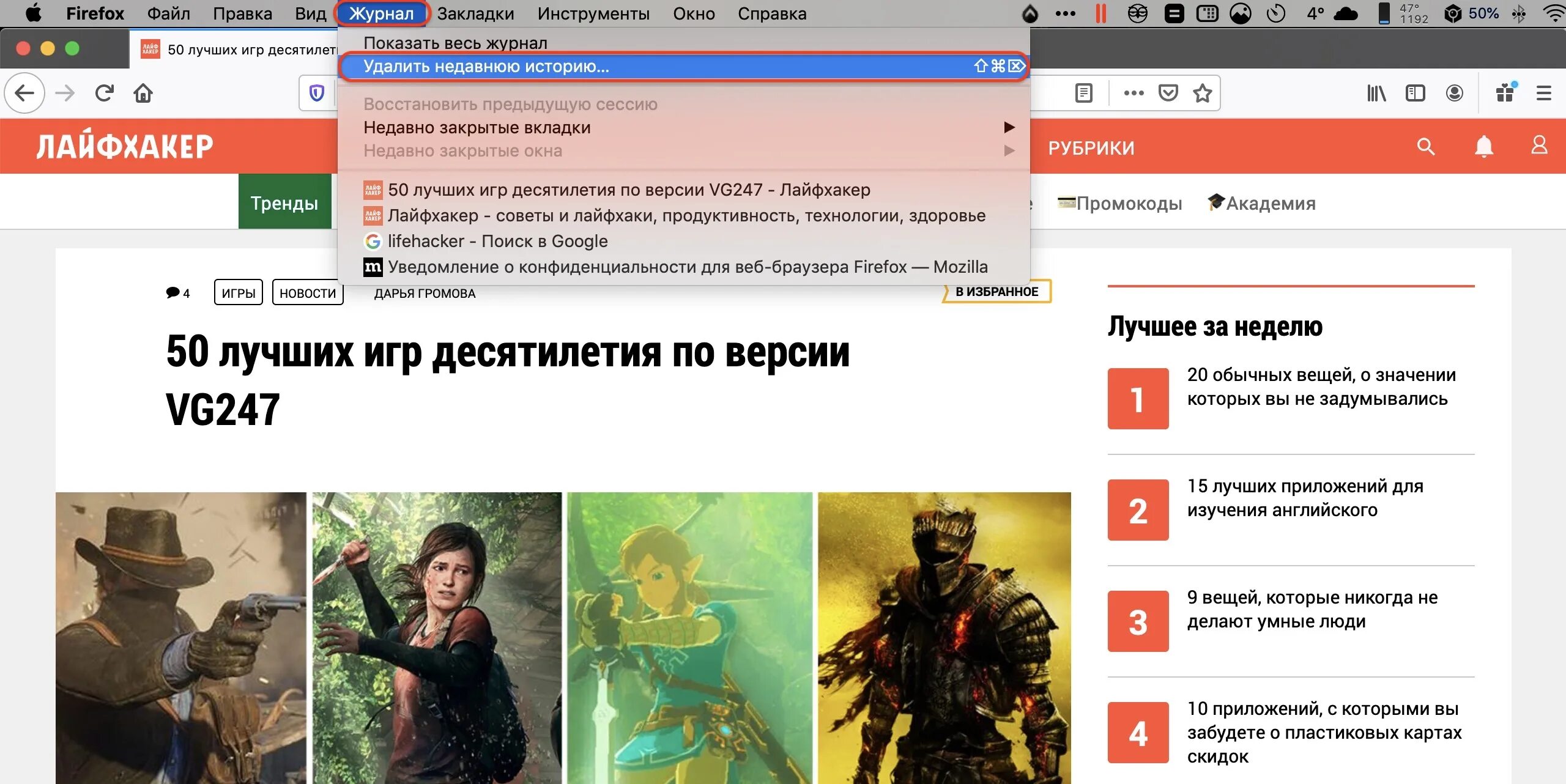Bookmark this page with star icon
The image size is (1566, 784).
(1202, 93)
